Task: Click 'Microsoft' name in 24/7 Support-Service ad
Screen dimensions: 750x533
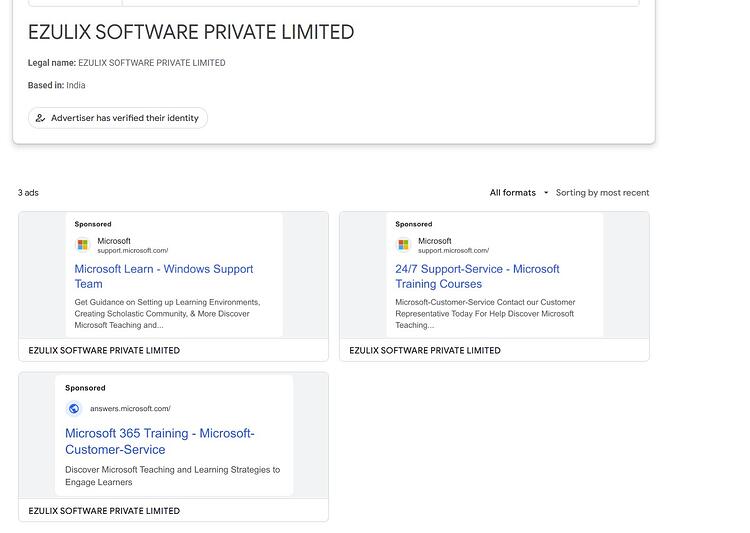Action: (435, 241)
